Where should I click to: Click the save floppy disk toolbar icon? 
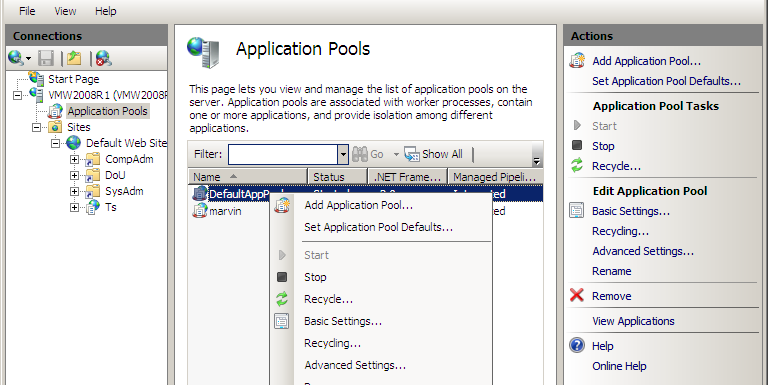(x=46, y=58)
